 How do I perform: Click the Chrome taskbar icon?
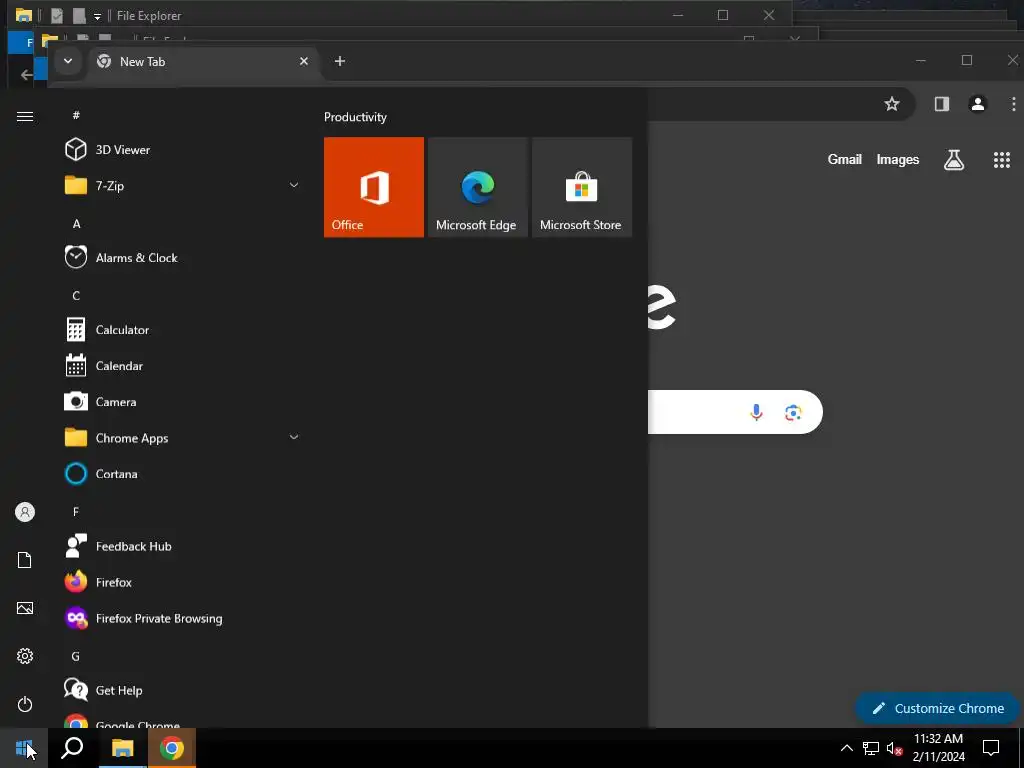(172, 748)
